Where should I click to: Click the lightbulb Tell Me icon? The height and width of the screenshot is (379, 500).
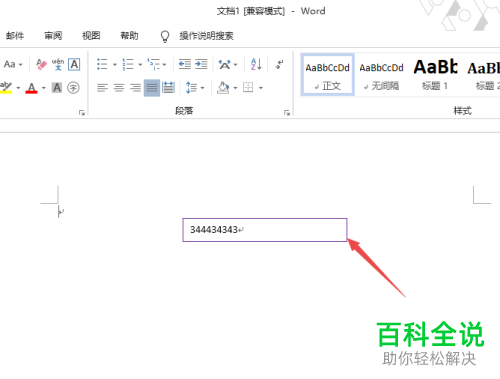(x=165, y=36)
